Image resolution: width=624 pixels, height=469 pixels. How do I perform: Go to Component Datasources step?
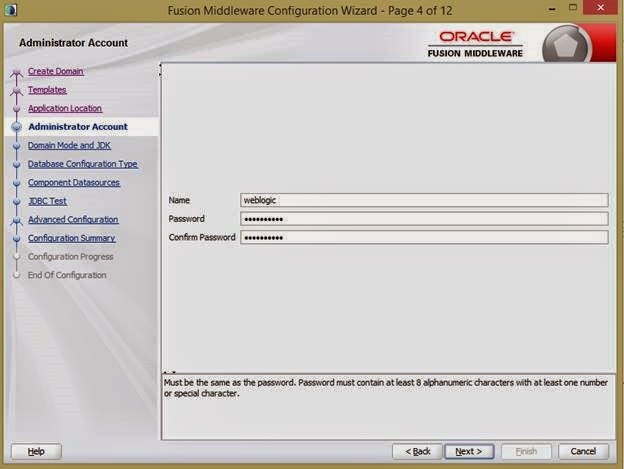pos(74,182)
